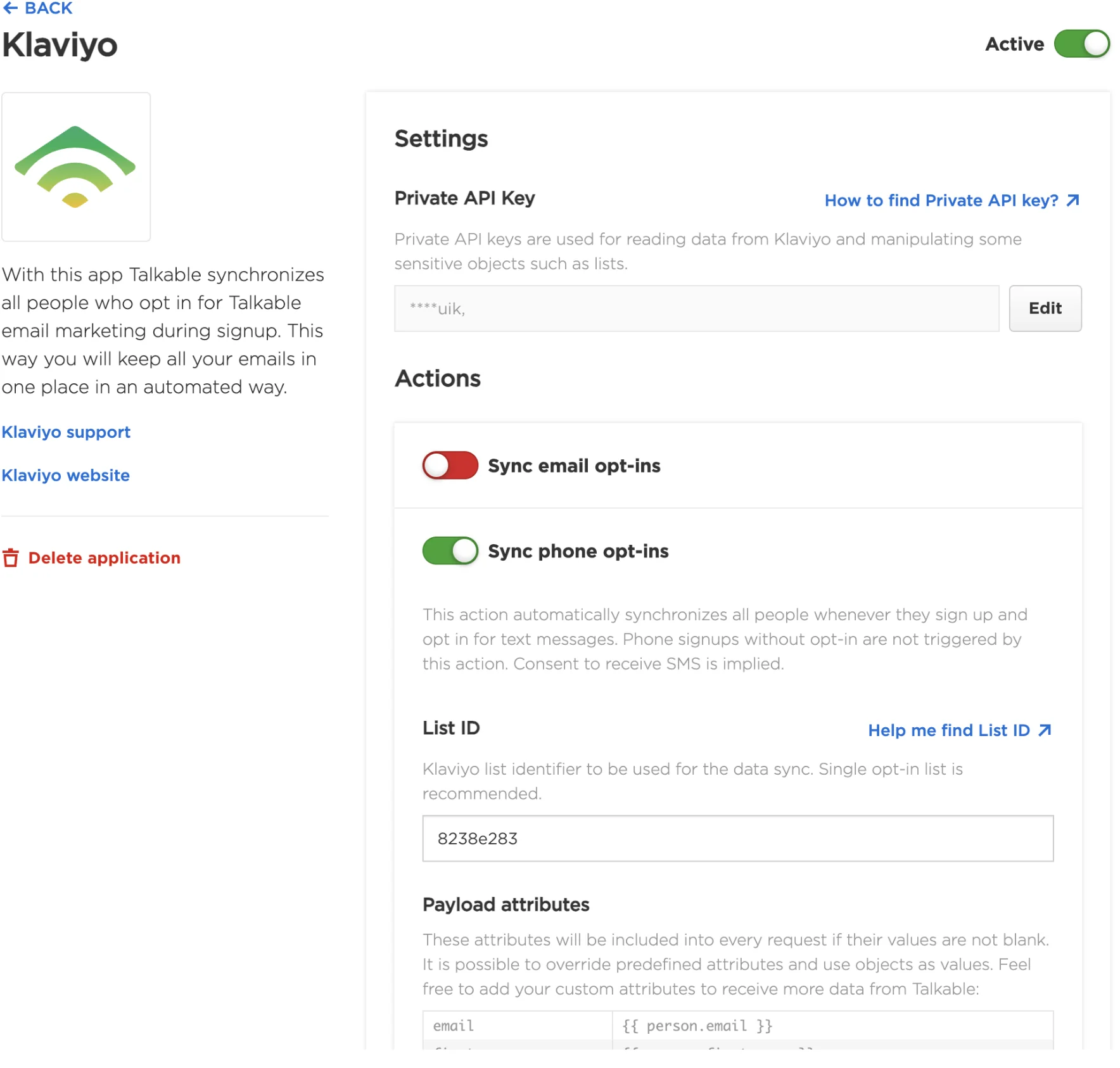The width and height of the screenshot is (1120, 1068).
Task: Open the Klaviyo website link
Action: click(x=66, y=475)
